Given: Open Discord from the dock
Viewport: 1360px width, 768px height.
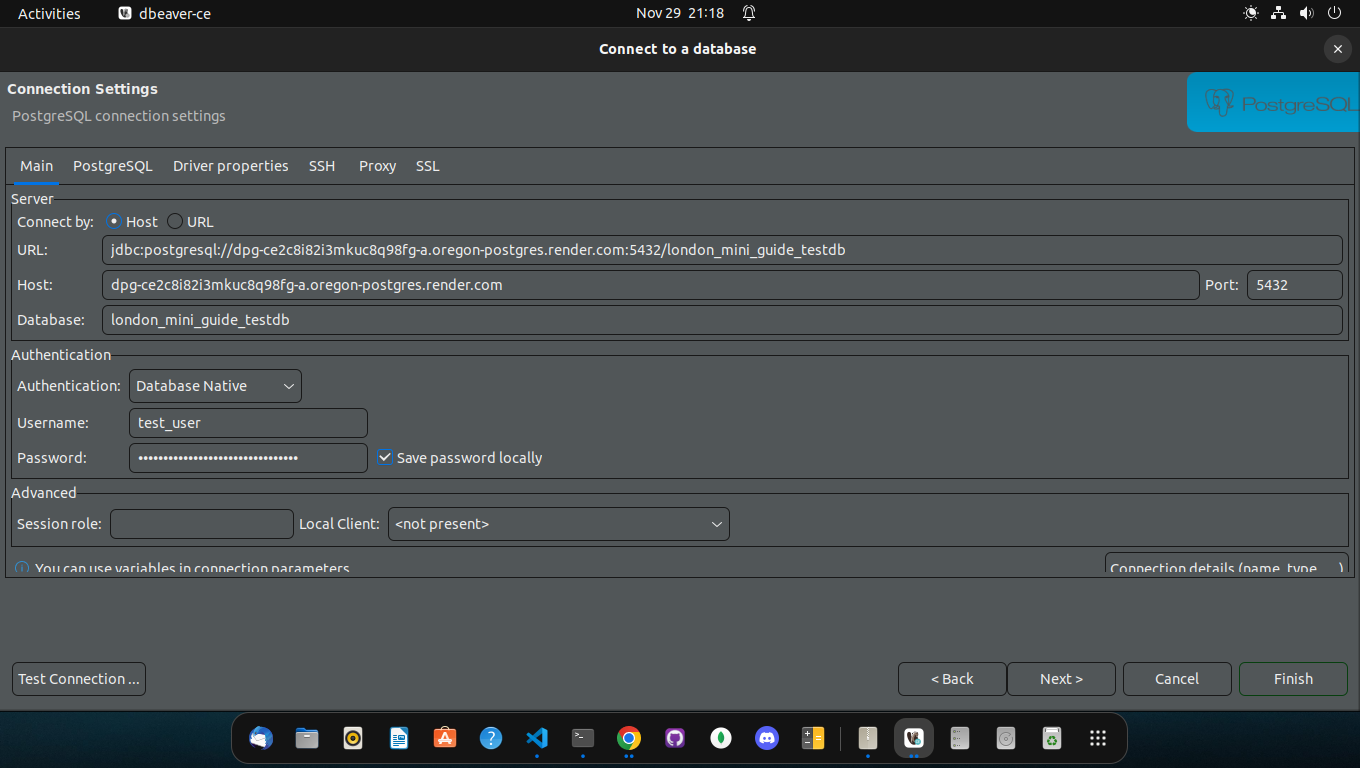Looking at the screenshot, I should pyautogui.click(x=767, y=738).
